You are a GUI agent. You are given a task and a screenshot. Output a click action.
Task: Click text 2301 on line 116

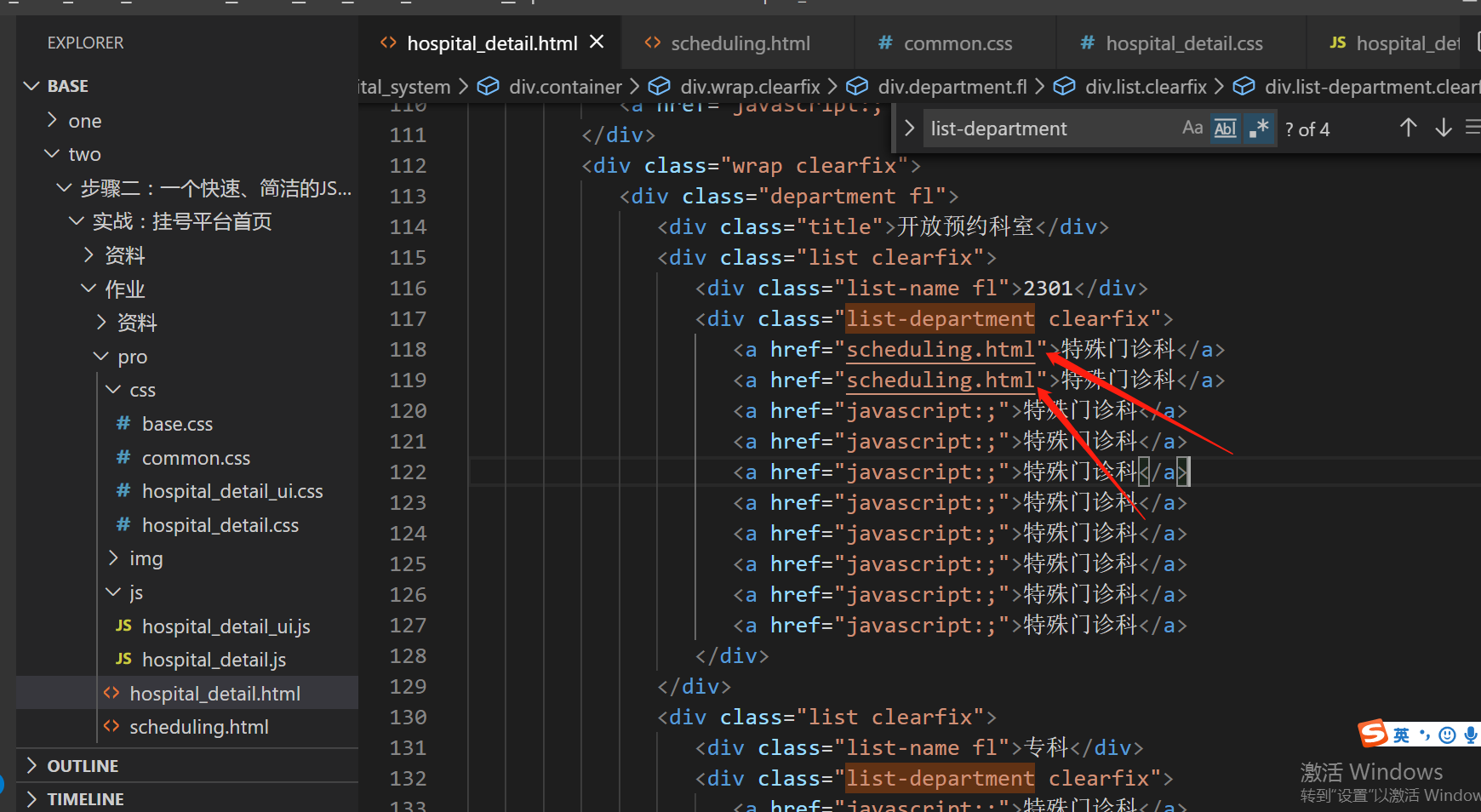pyautogui.click(x=1048, y=289)
